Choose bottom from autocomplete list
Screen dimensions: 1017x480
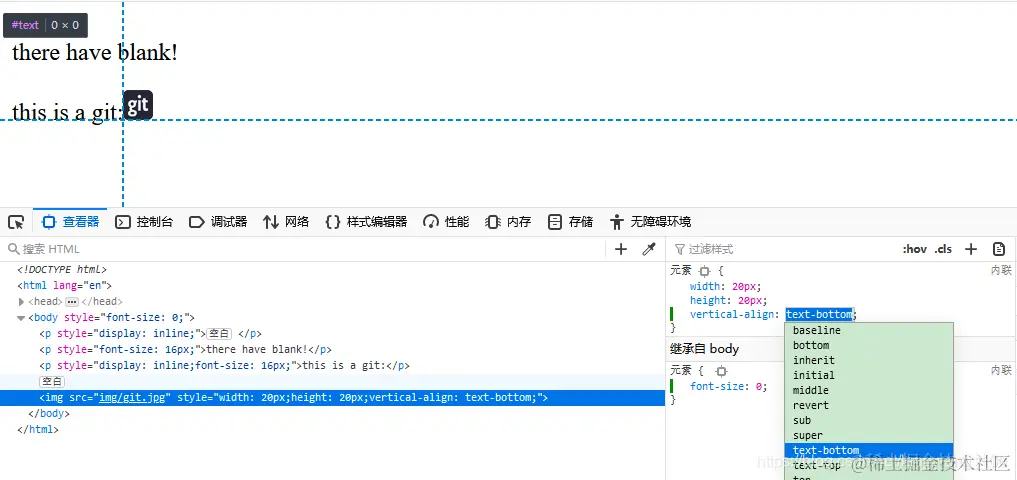868,345
